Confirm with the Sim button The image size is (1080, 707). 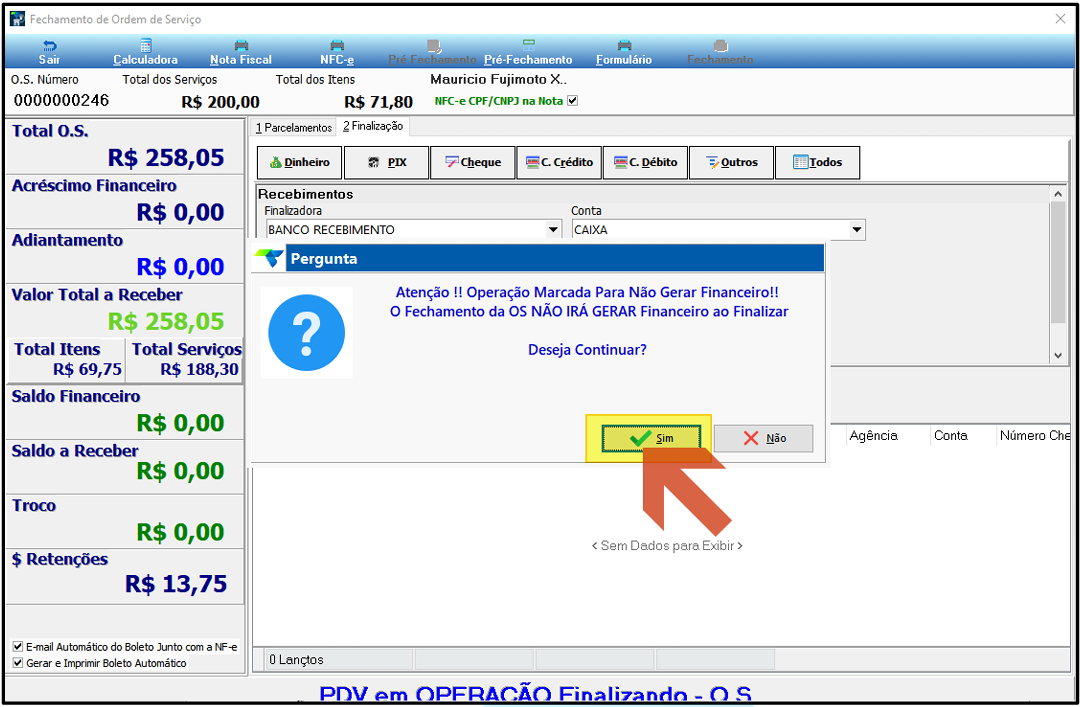[x=651, y=438]
